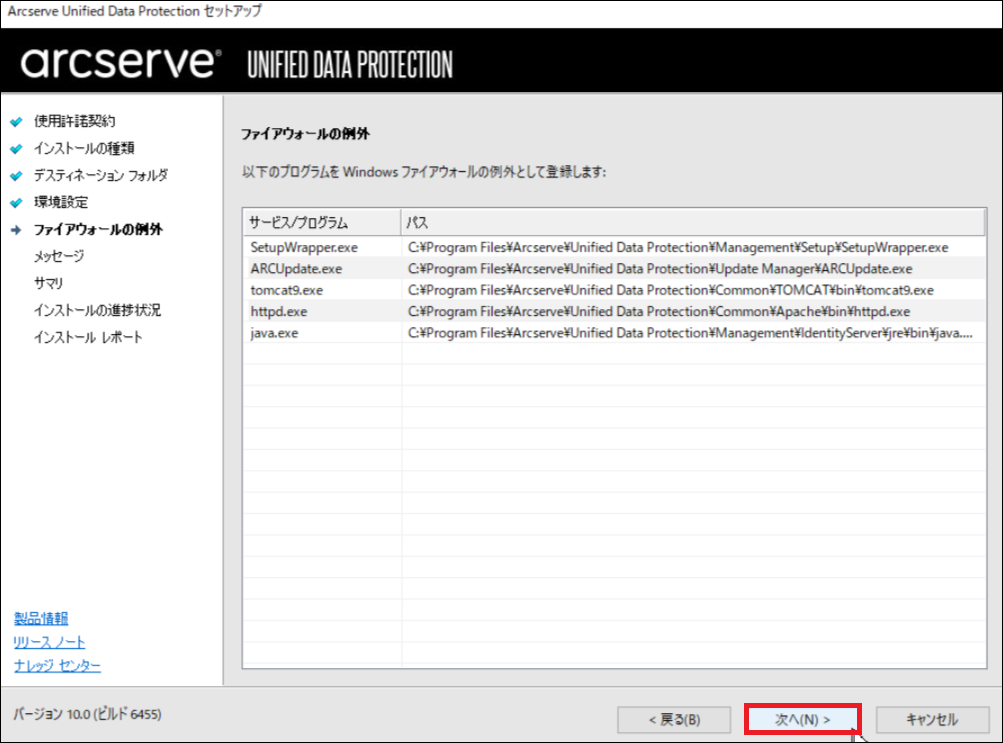Select the インストールの種類 step
The width and height of the screenshot is (1003, 743).
coord(84,148)
